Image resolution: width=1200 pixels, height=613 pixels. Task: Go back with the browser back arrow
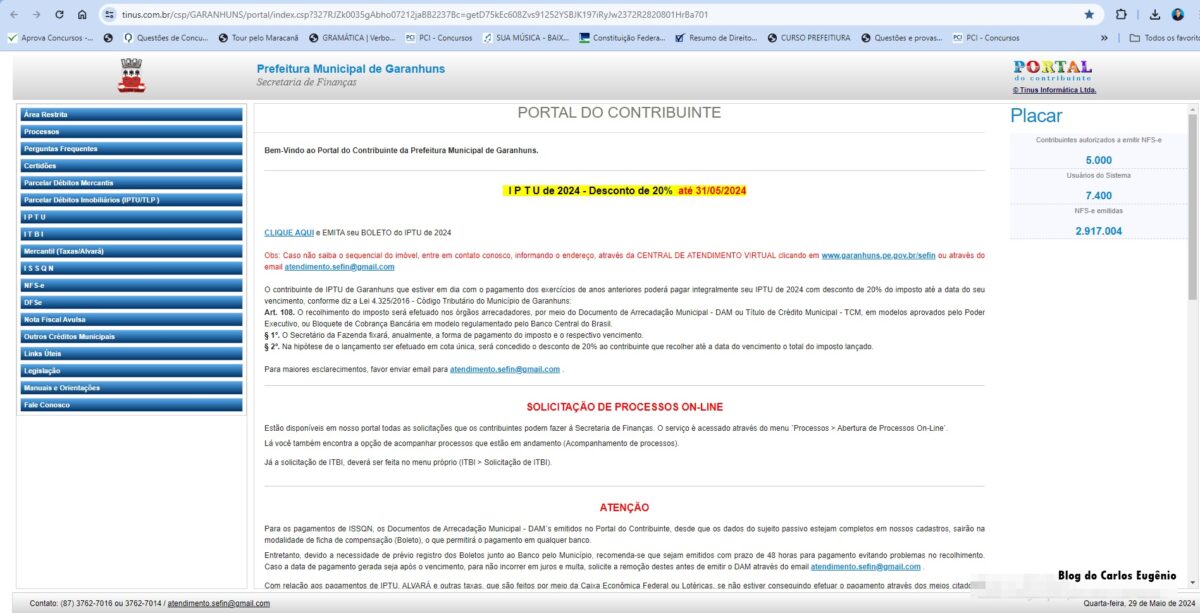13,15
